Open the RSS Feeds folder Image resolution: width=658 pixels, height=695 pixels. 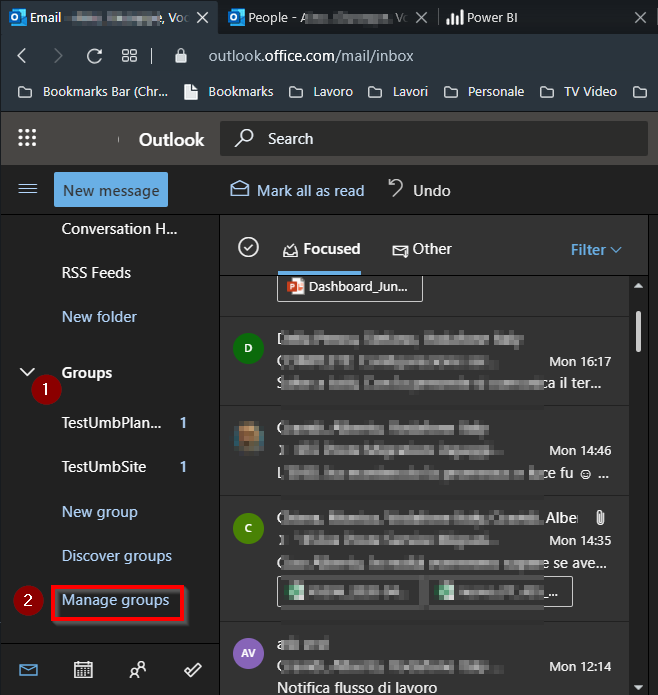[x=96, y=273]
